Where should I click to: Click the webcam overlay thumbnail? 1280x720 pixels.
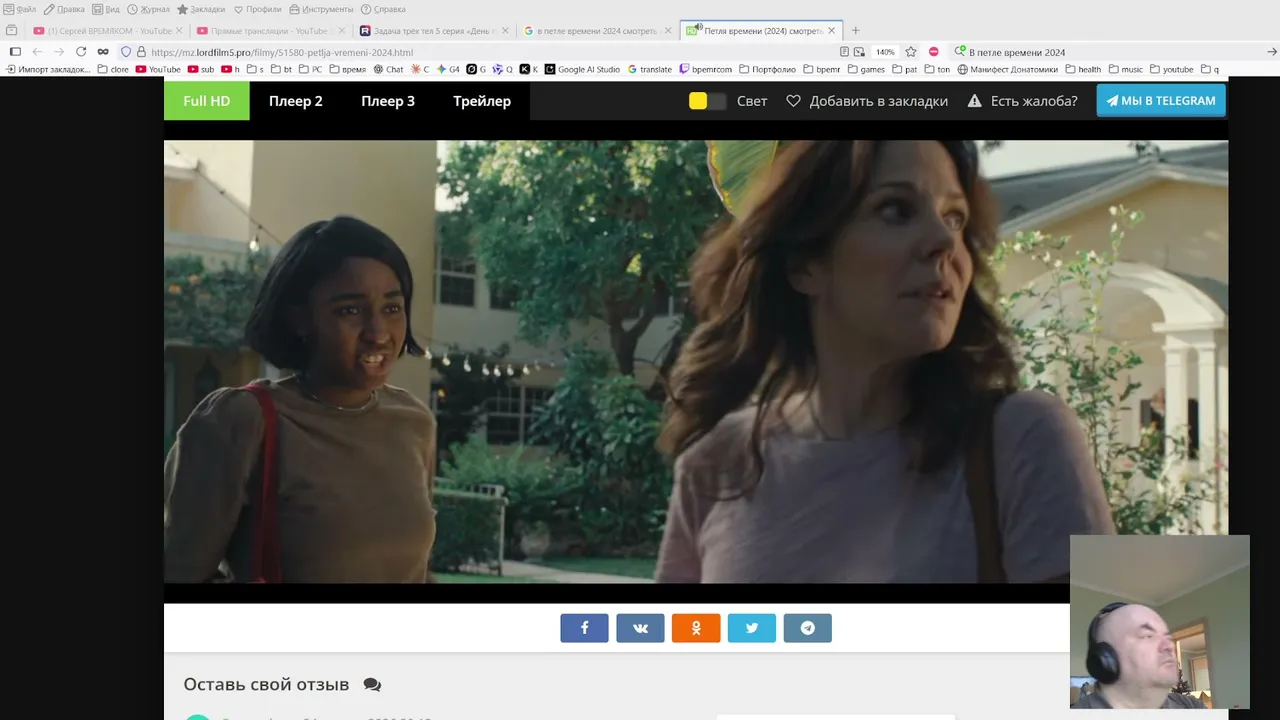tap(1160, 622)
